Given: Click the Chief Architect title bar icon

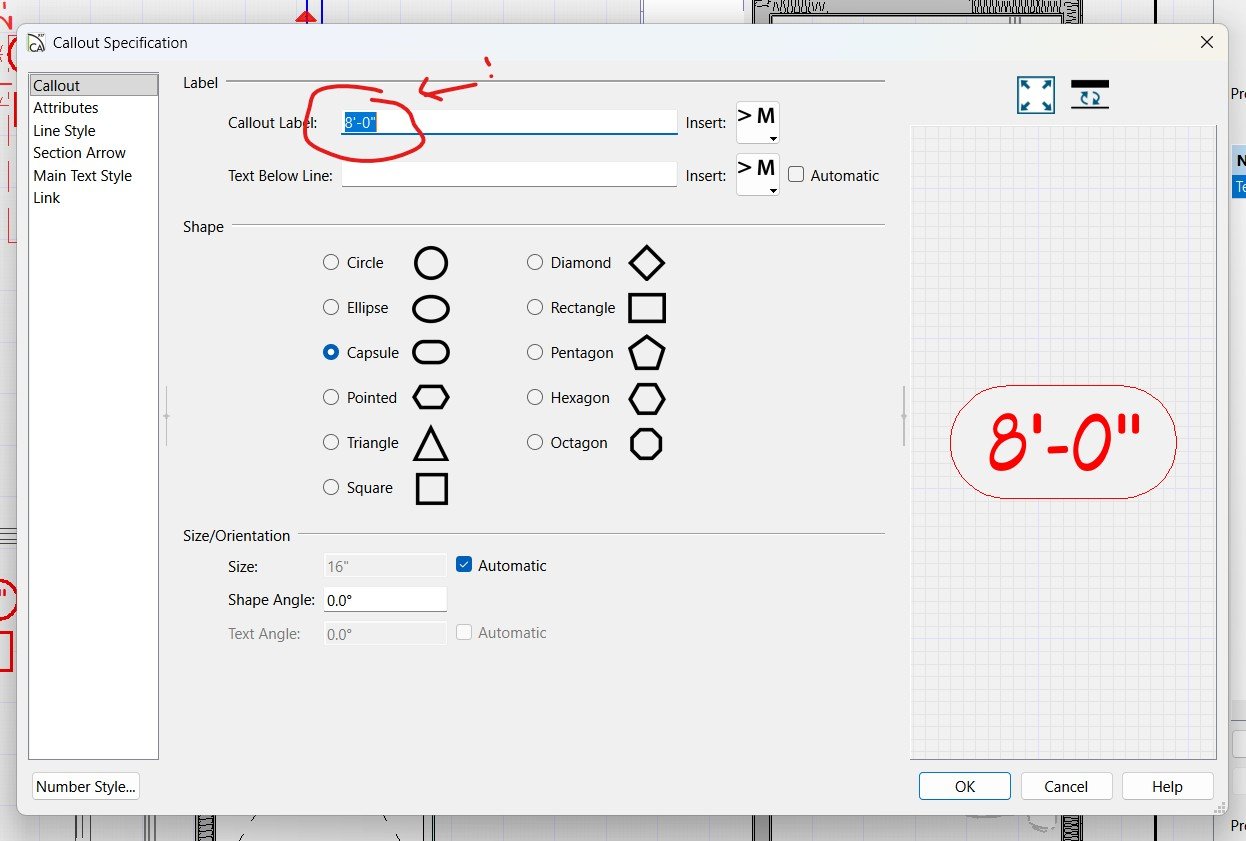Looking at the screenshot, I should pos(37,43).
